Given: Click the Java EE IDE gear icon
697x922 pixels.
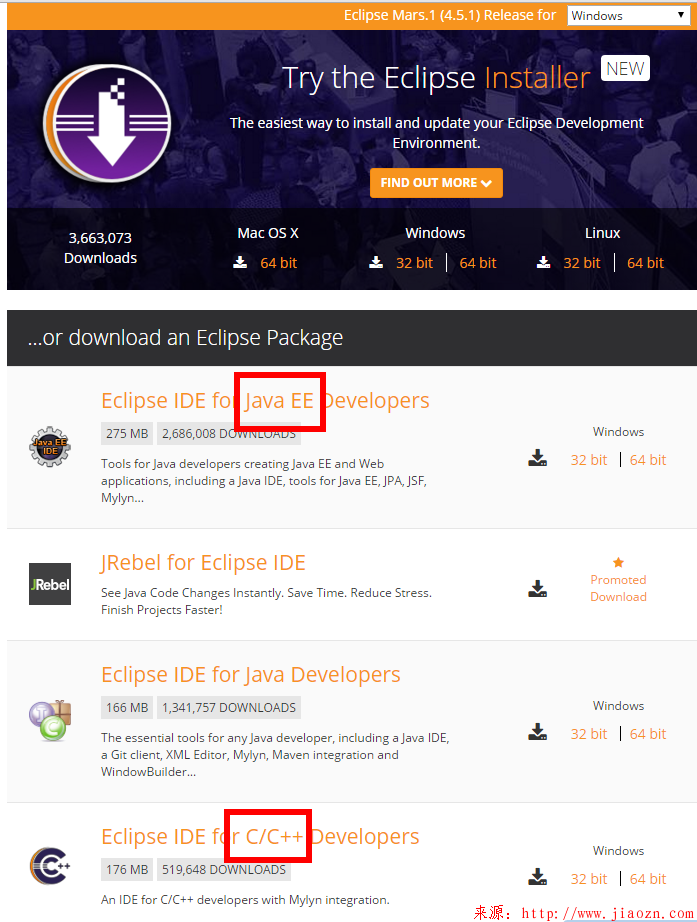Looking at the screenshot, I should pos(50,447).
